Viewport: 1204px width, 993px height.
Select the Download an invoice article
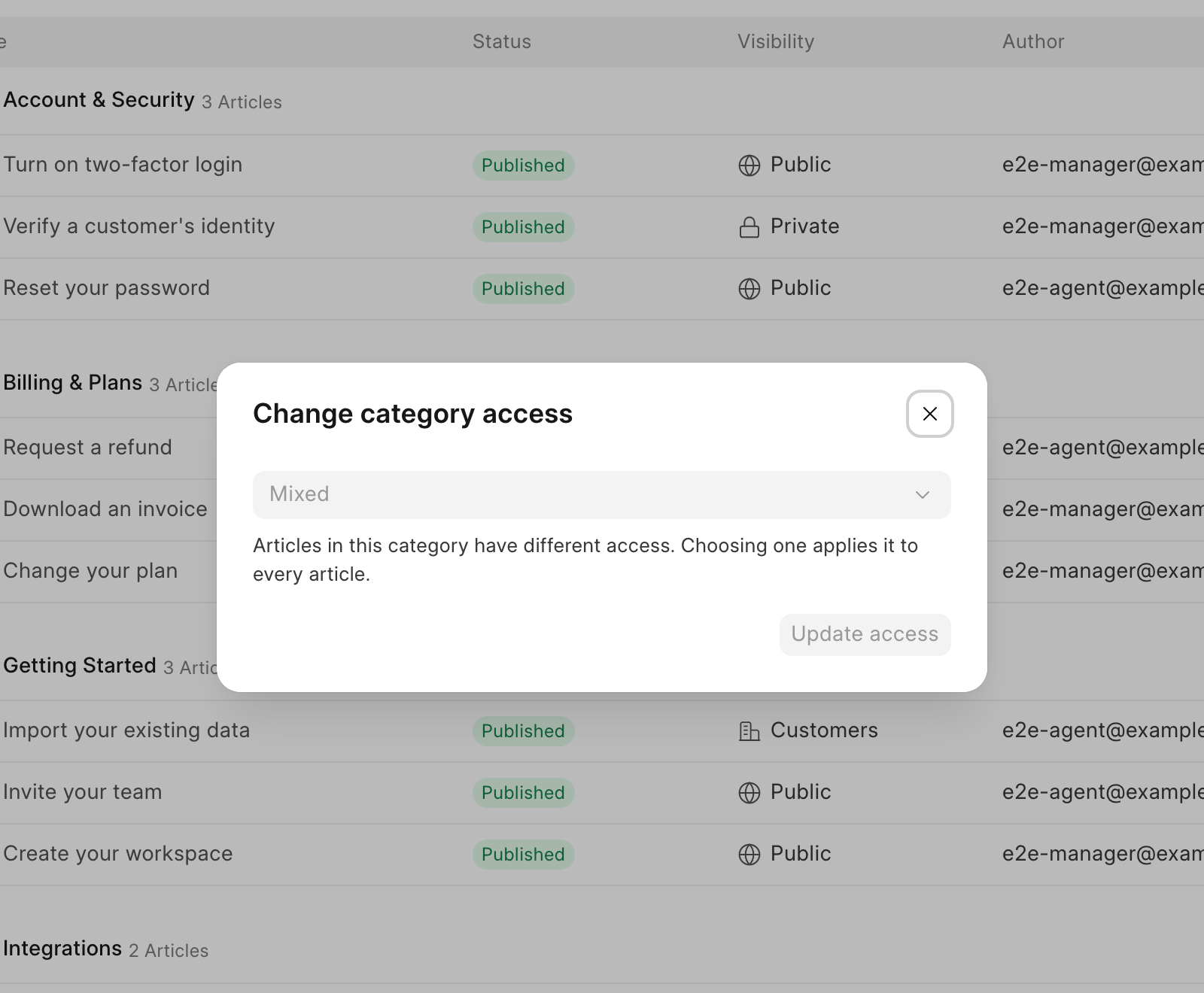pyautogui.click(x=105, y=509)
